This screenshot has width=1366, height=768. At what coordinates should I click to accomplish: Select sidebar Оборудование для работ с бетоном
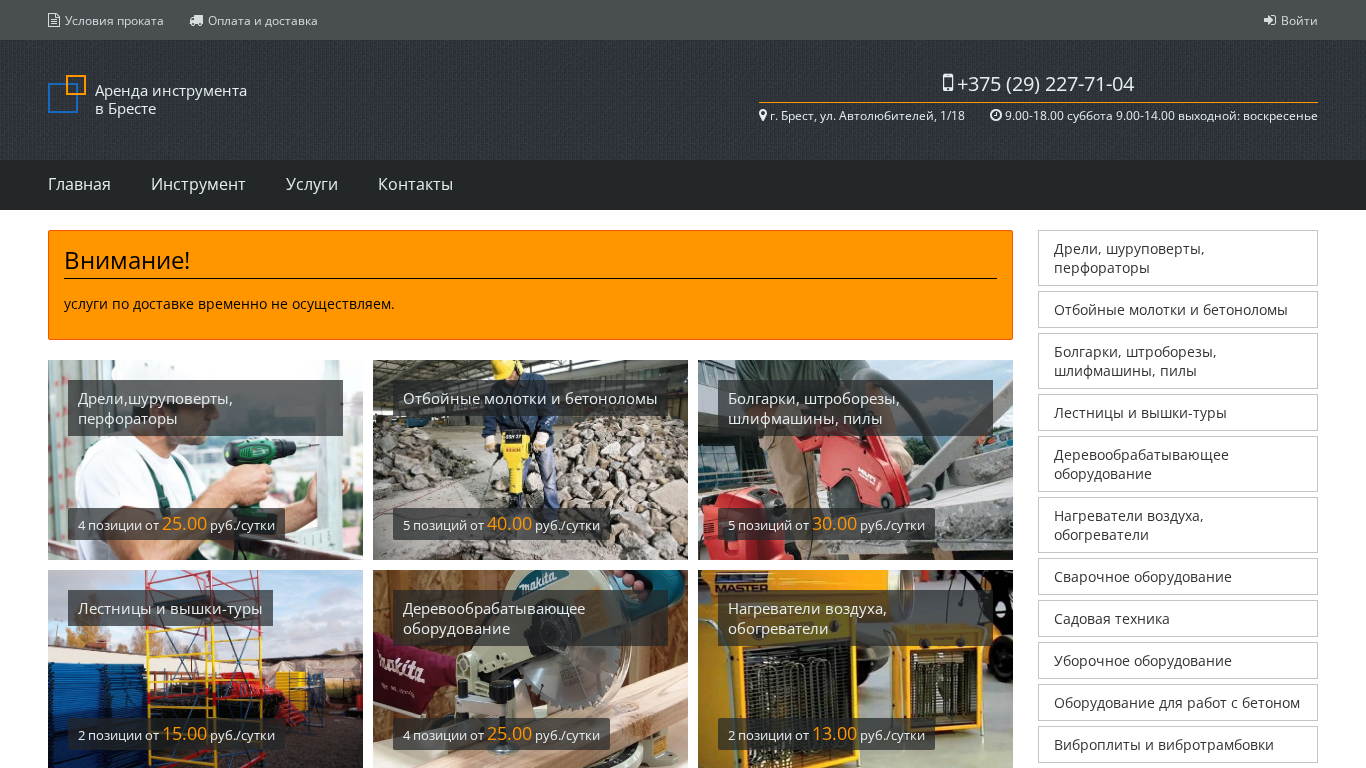click(x=1178, y=703)
